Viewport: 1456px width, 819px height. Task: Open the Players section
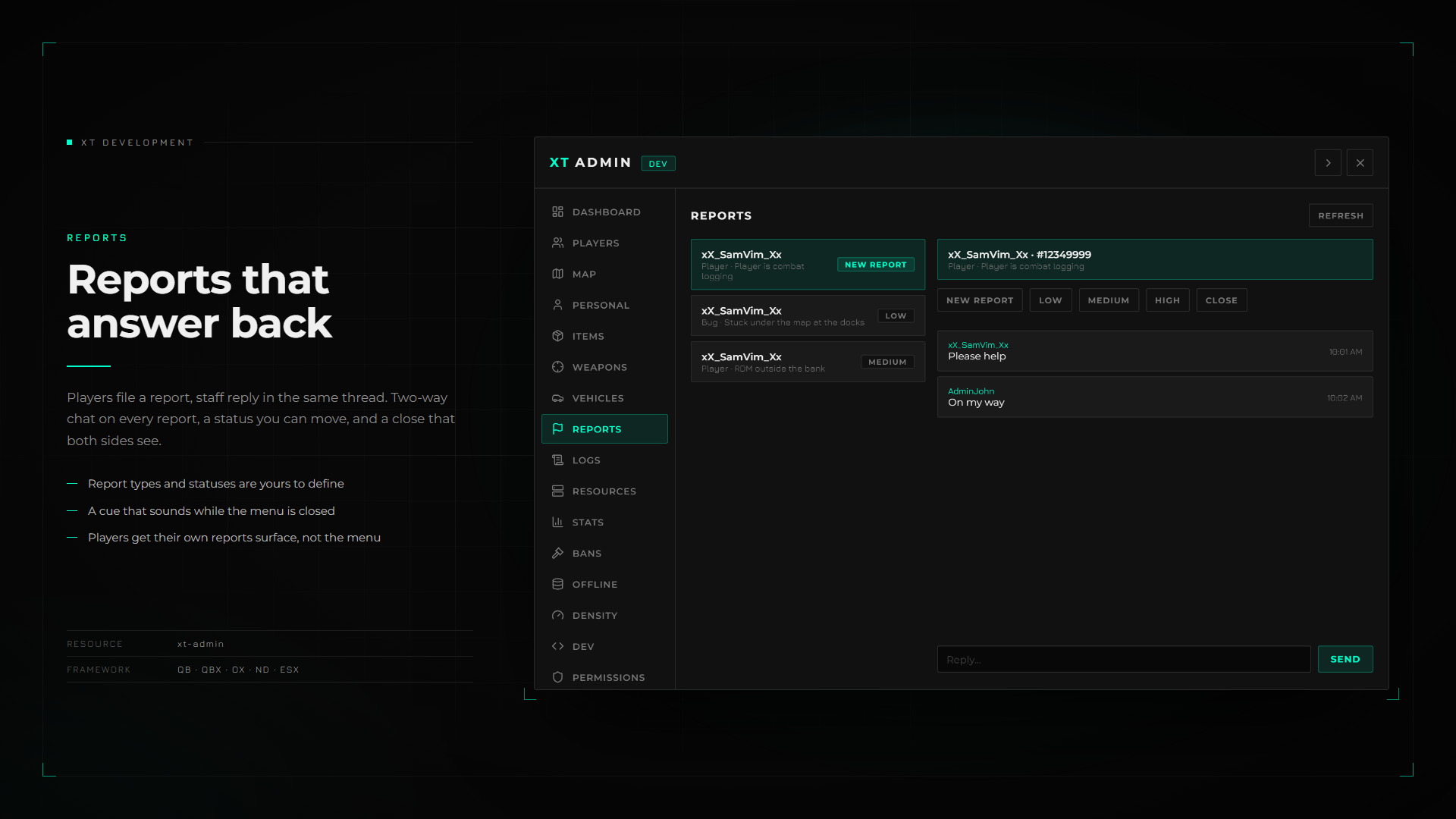604,243
